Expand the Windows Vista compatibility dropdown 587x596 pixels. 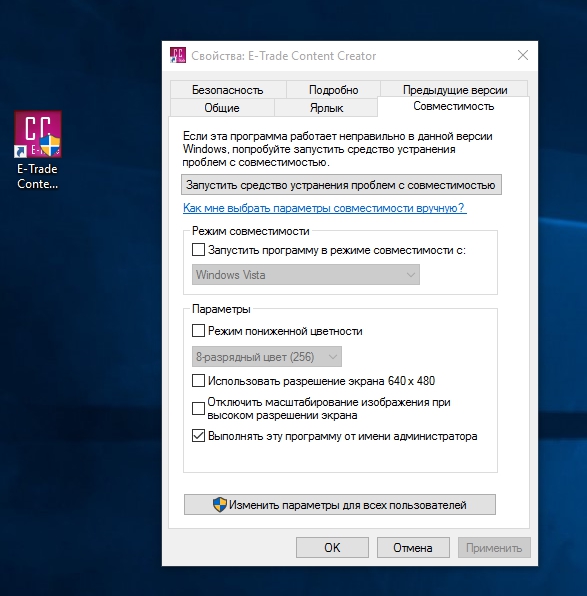click(x=306, y=274)
